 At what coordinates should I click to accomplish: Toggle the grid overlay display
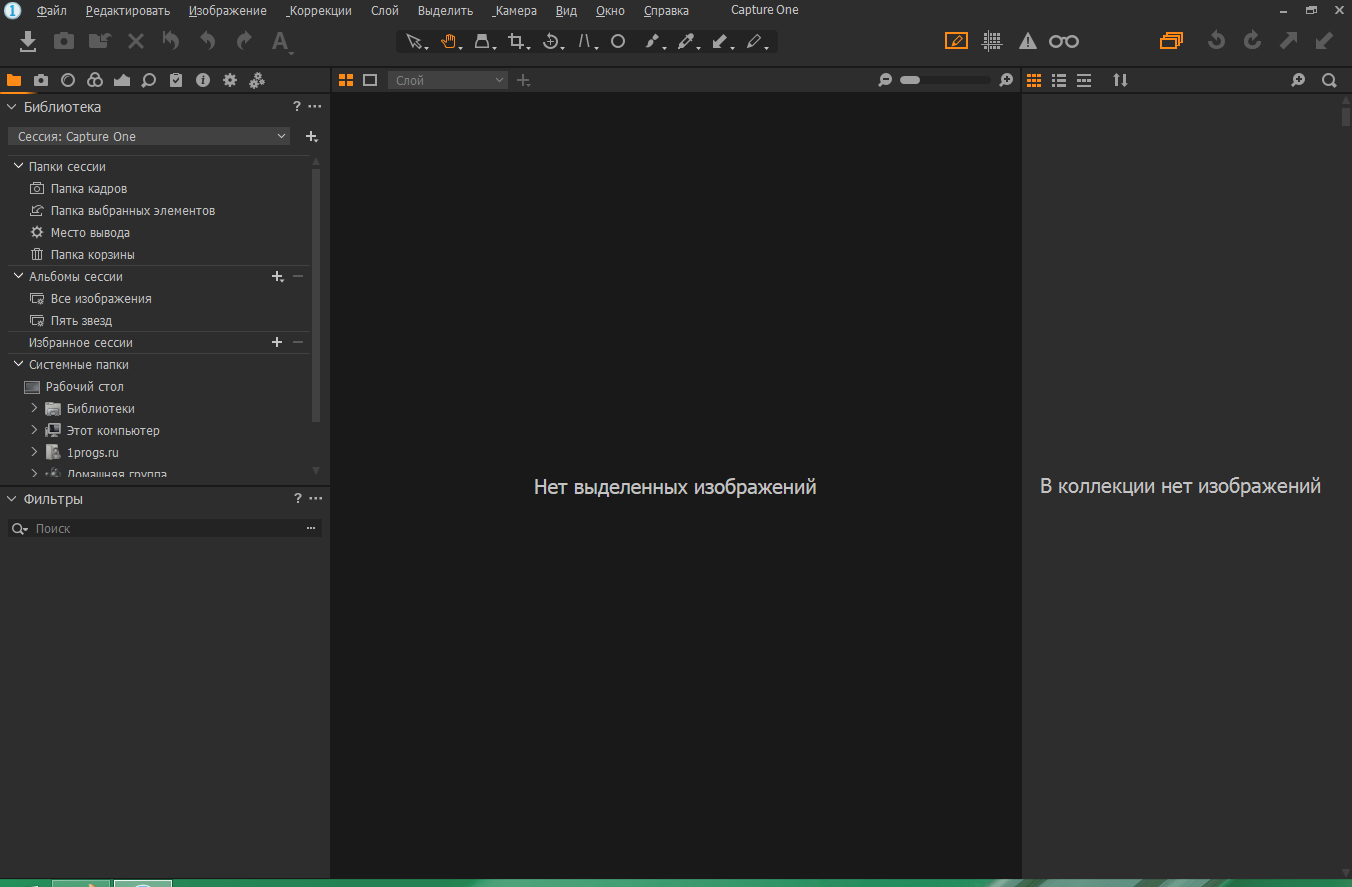992,41
